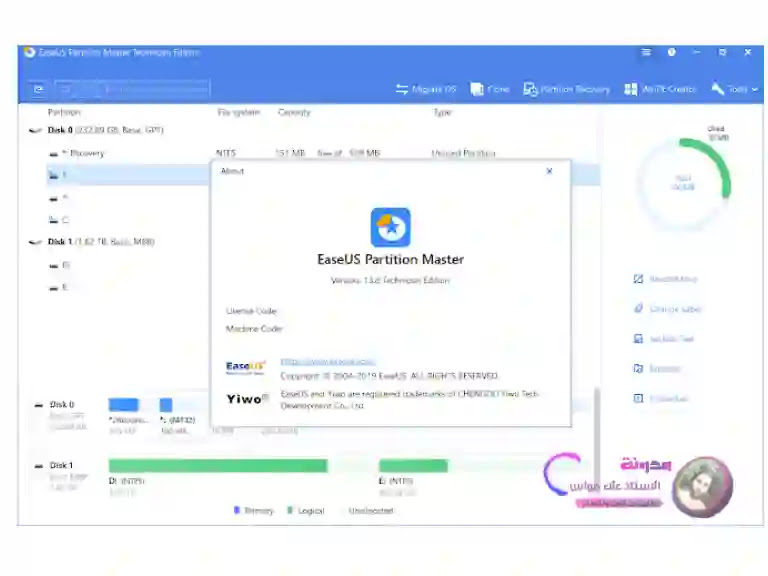The image size is (768, 576).
Task: Click the Type column header
Action: click(x=442, y=112)
